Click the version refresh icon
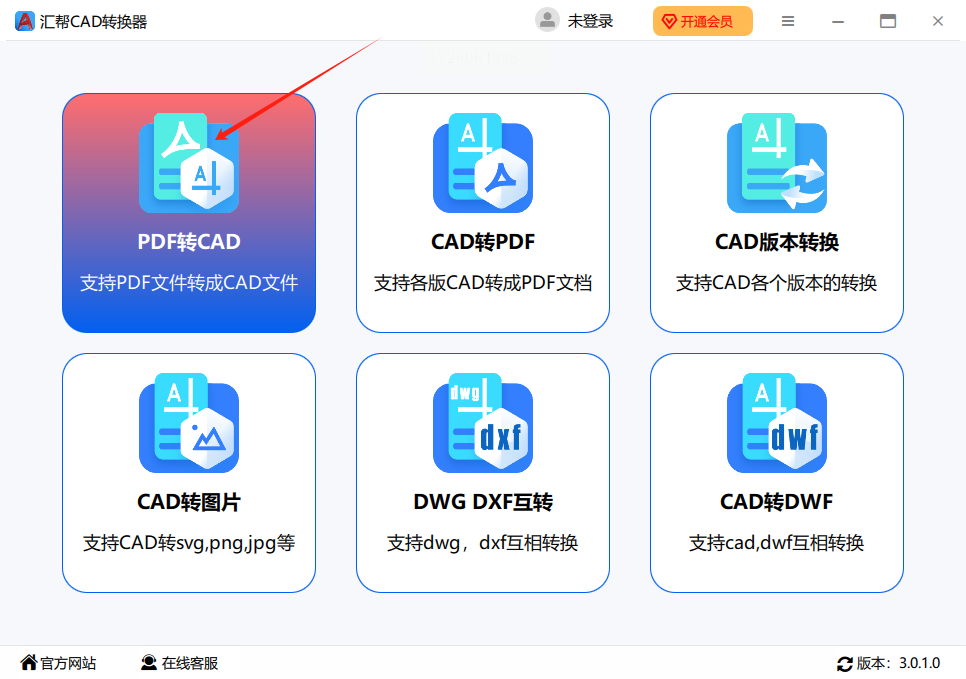This screenshot has height=679, width=966. pos(845,664)
